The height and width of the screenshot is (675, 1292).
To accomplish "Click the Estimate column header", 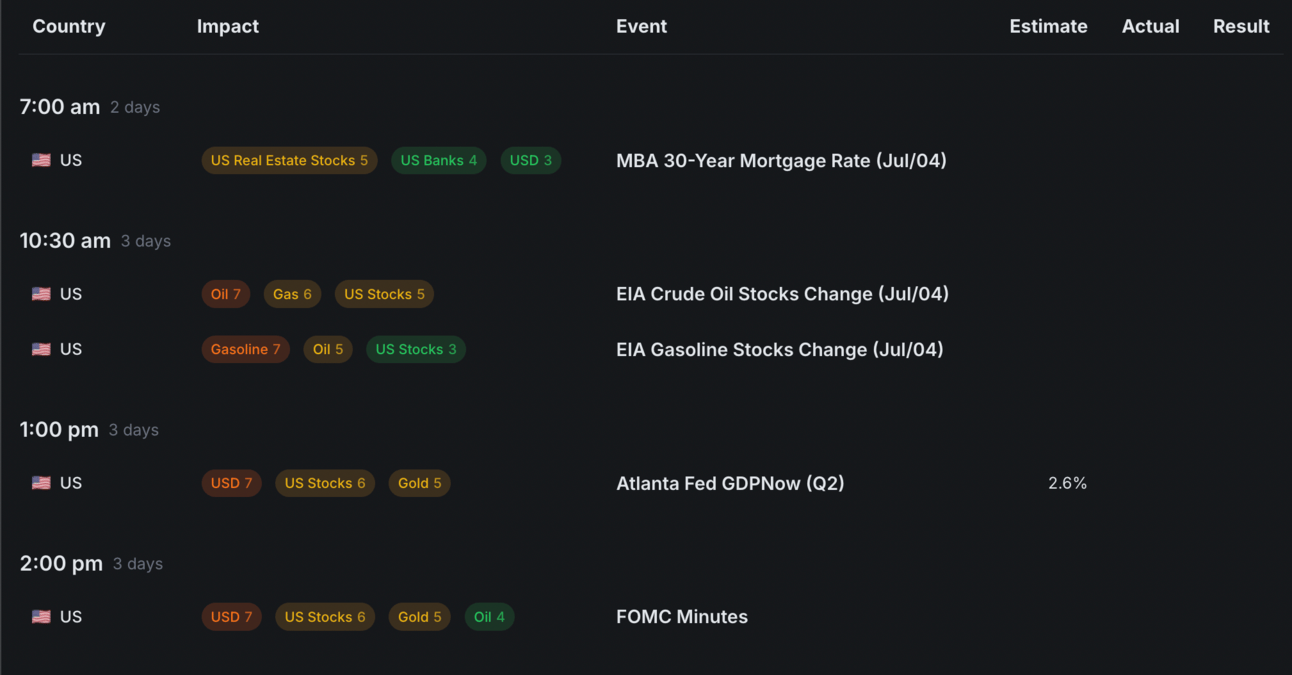I will tap(1048, 26).
